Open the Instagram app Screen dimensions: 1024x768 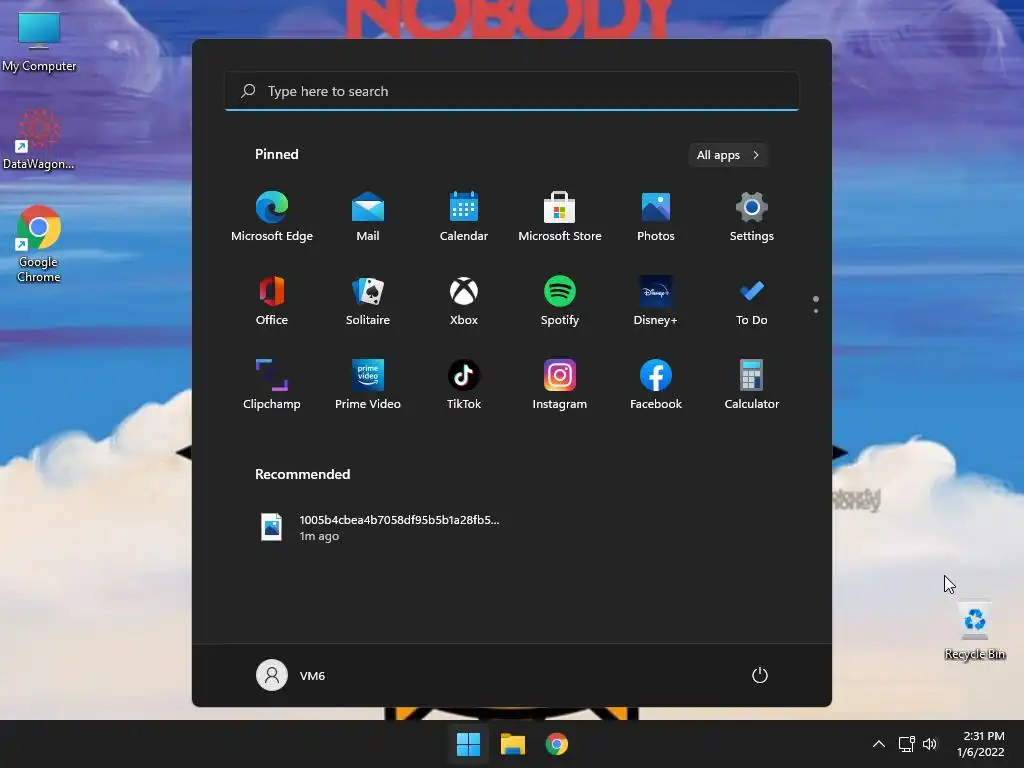(560, 385)
